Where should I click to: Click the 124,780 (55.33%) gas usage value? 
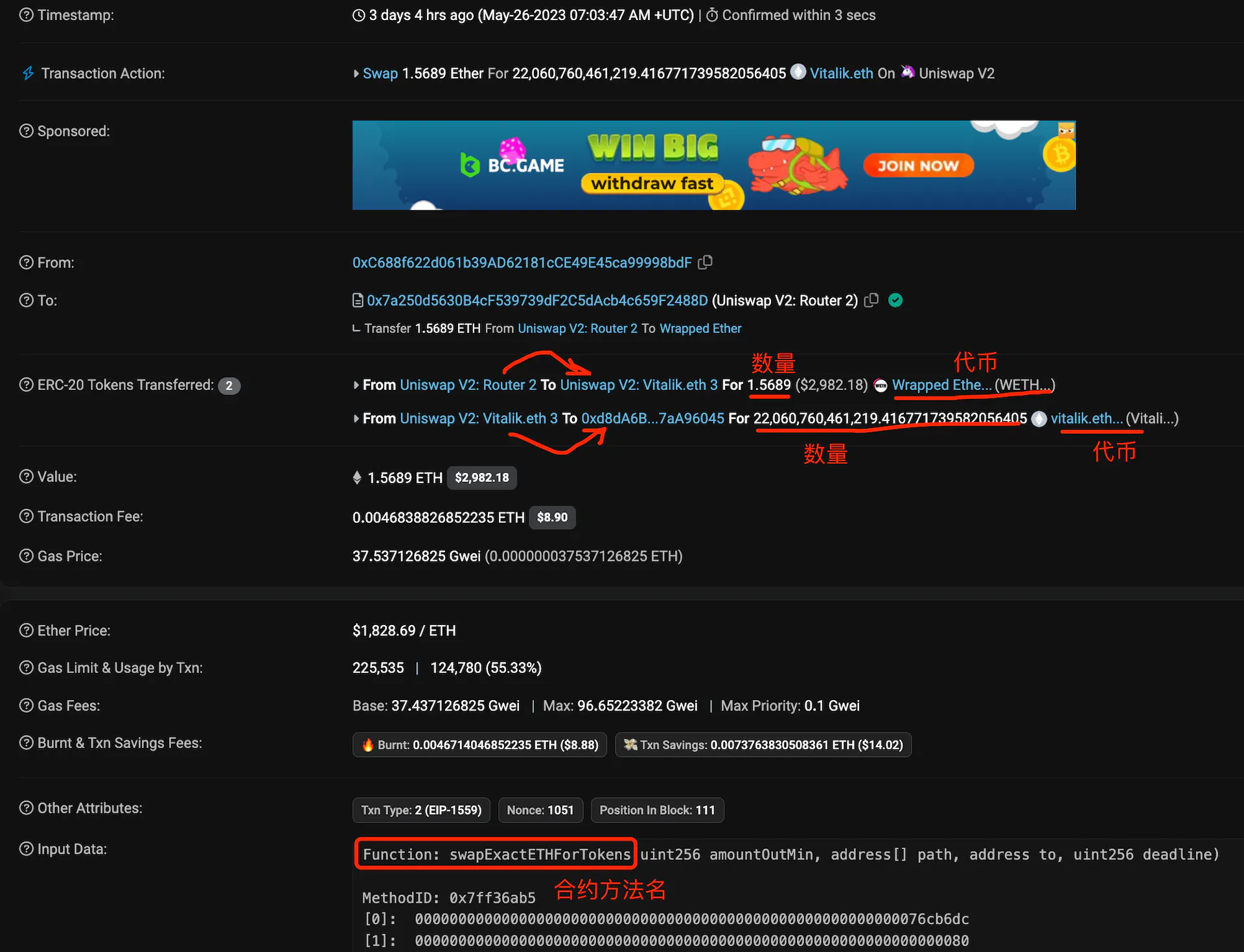(x=486, y=668)
